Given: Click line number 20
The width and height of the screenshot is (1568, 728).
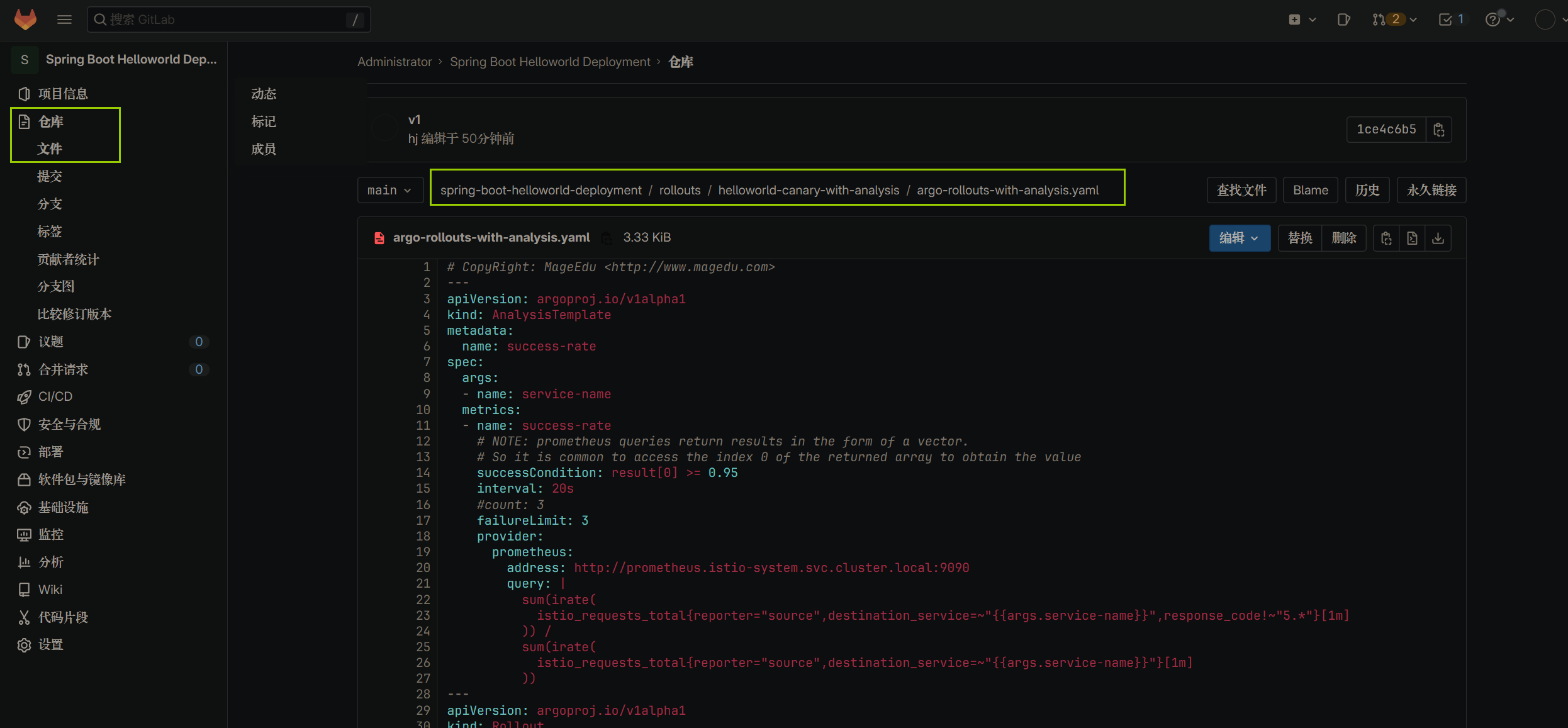Looking at the screenshot, I should (x=423, y=568).
